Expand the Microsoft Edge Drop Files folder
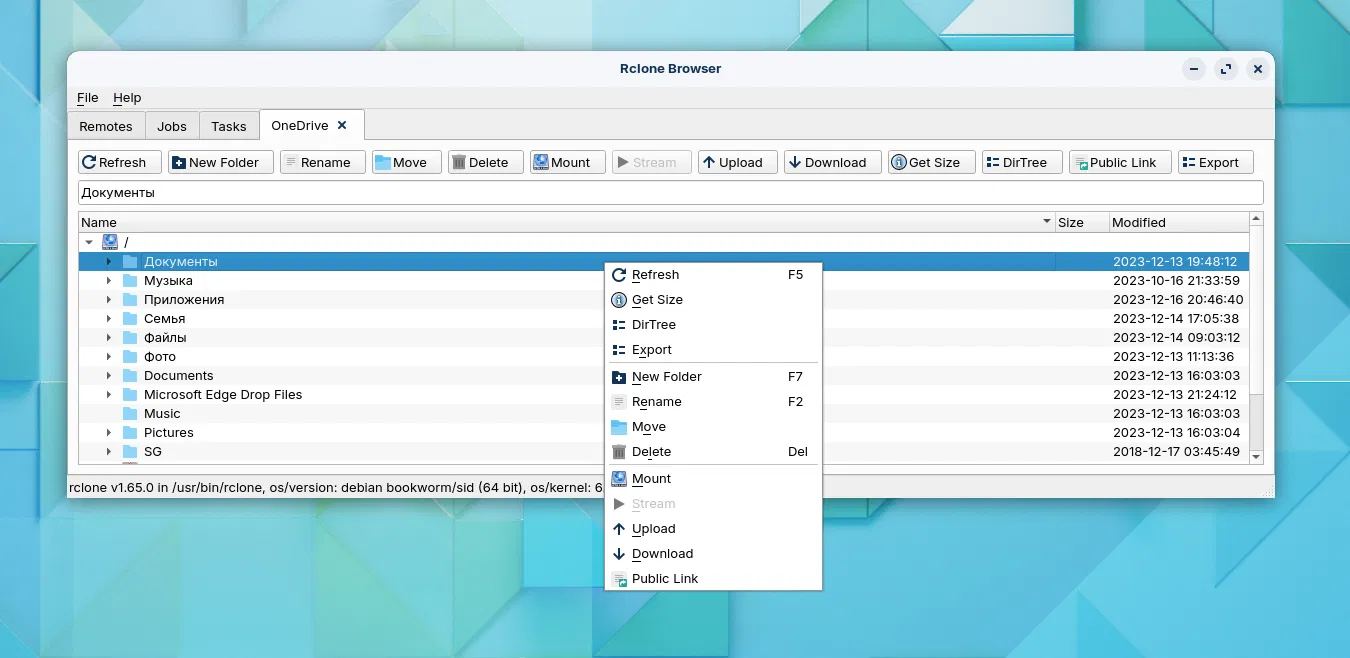1350x658 pixels. click(109, 394)
